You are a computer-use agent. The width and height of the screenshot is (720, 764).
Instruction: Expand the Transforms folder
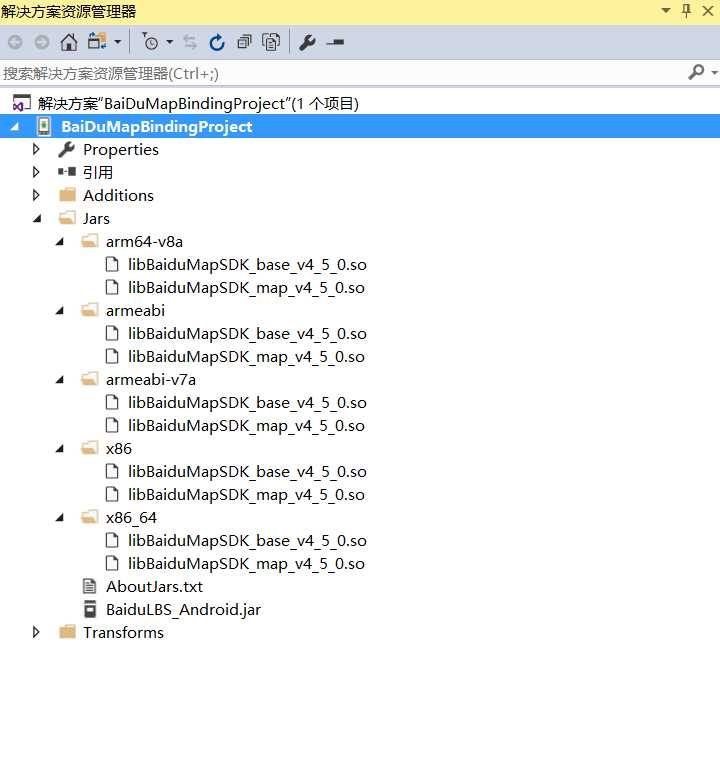[36, 632]
